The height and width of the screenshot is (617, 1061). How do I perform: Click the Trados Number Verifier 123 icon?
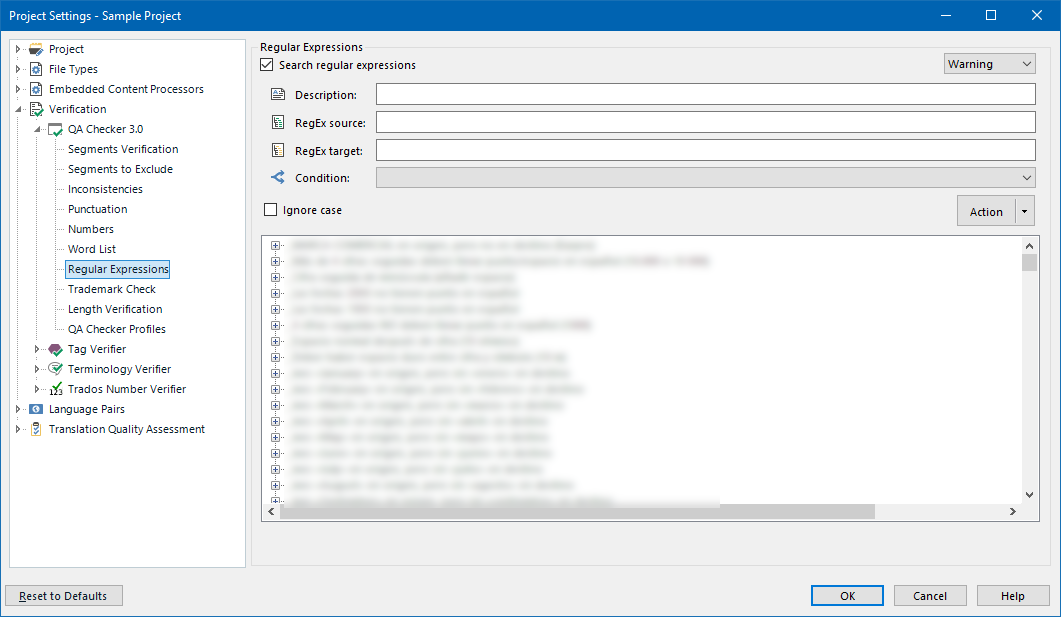[56, 388]
